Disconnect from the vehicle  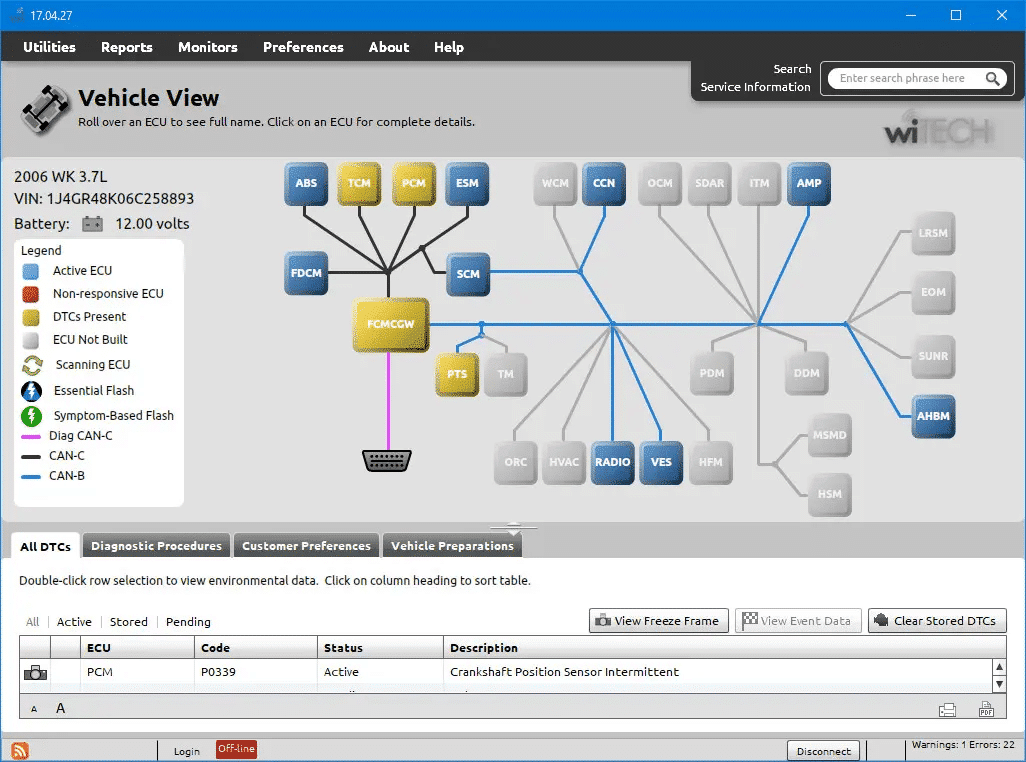pyautogui.click(x=823, y=750)
